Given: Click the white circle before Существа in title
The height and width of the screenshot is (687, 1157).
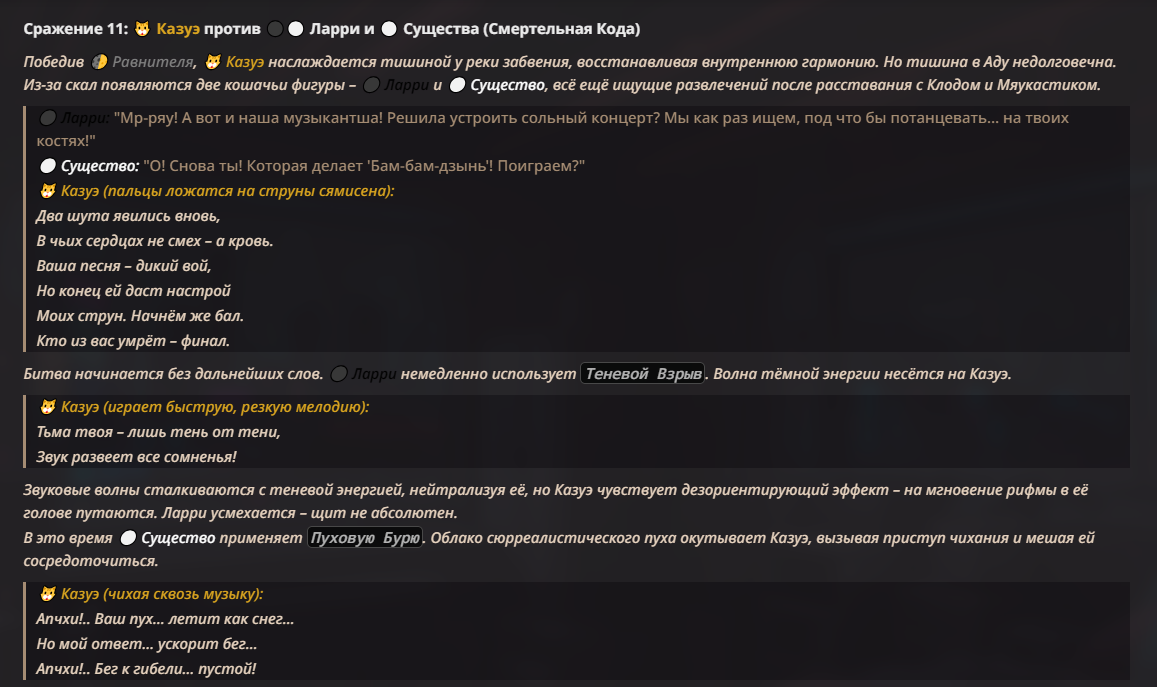Looking at the screenshot, I should [x=389, y=29].
